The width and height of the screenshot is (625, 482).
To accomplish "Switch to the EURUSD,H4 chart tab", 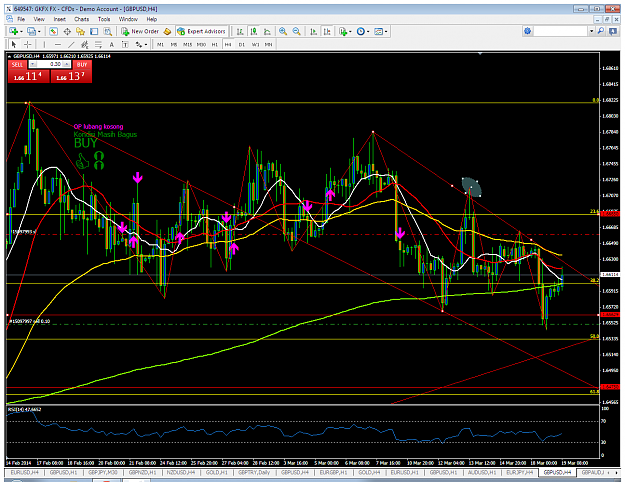I will point(24,472).
